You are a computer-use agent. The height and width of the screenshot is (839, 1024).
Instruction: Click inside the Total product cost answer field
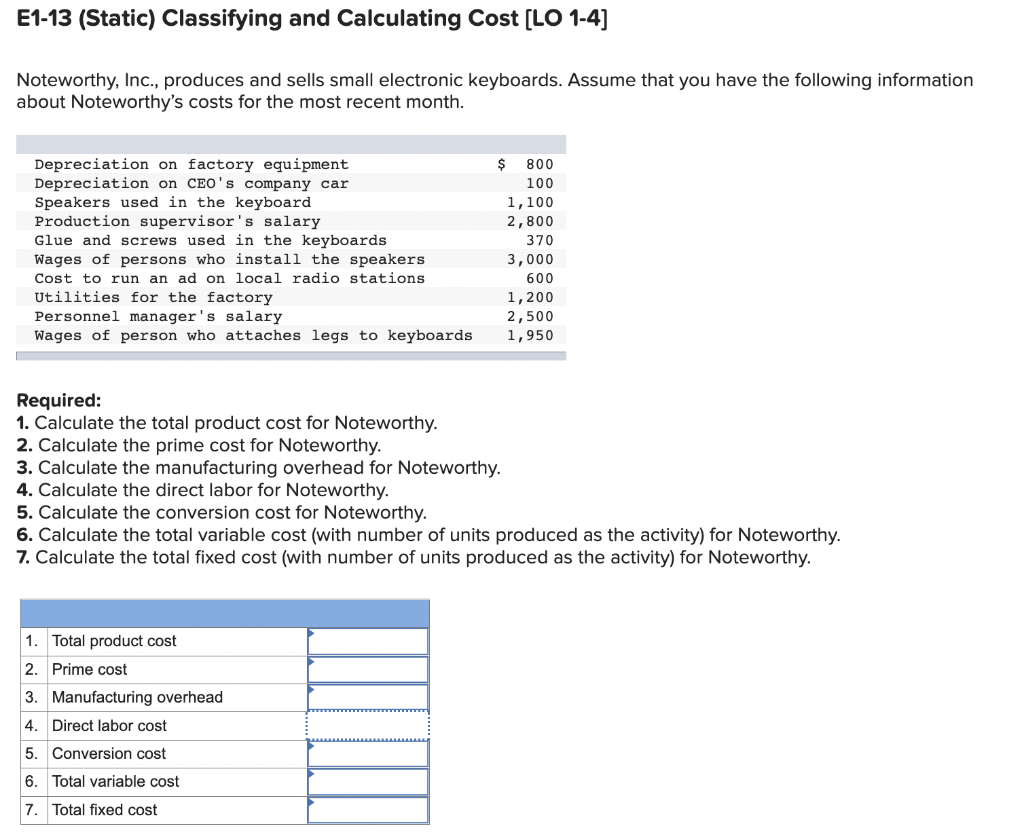(368, 641)
